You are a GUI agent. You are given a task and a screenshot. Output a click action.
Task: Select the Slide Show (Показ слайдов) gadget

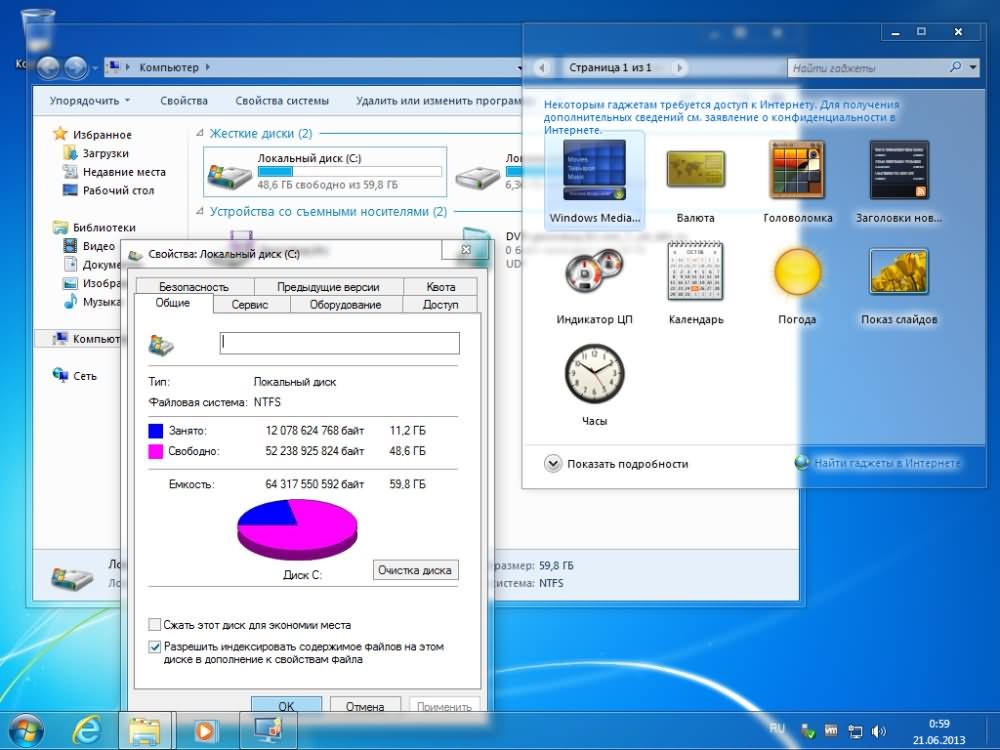coord(899,272)
